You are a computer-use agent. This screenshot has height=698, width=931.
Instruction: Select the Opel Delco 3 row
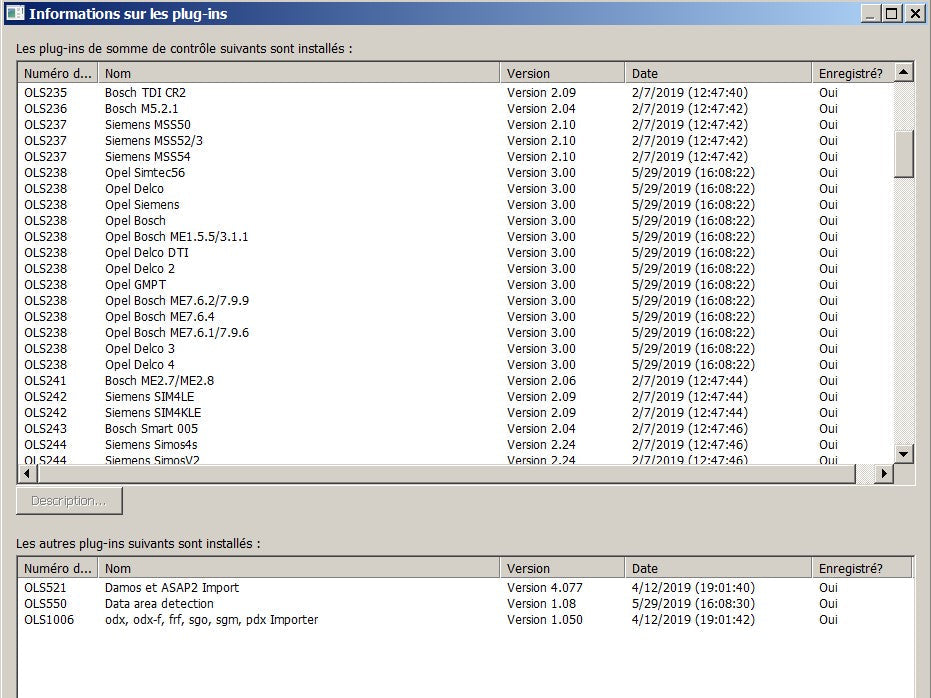455,349
